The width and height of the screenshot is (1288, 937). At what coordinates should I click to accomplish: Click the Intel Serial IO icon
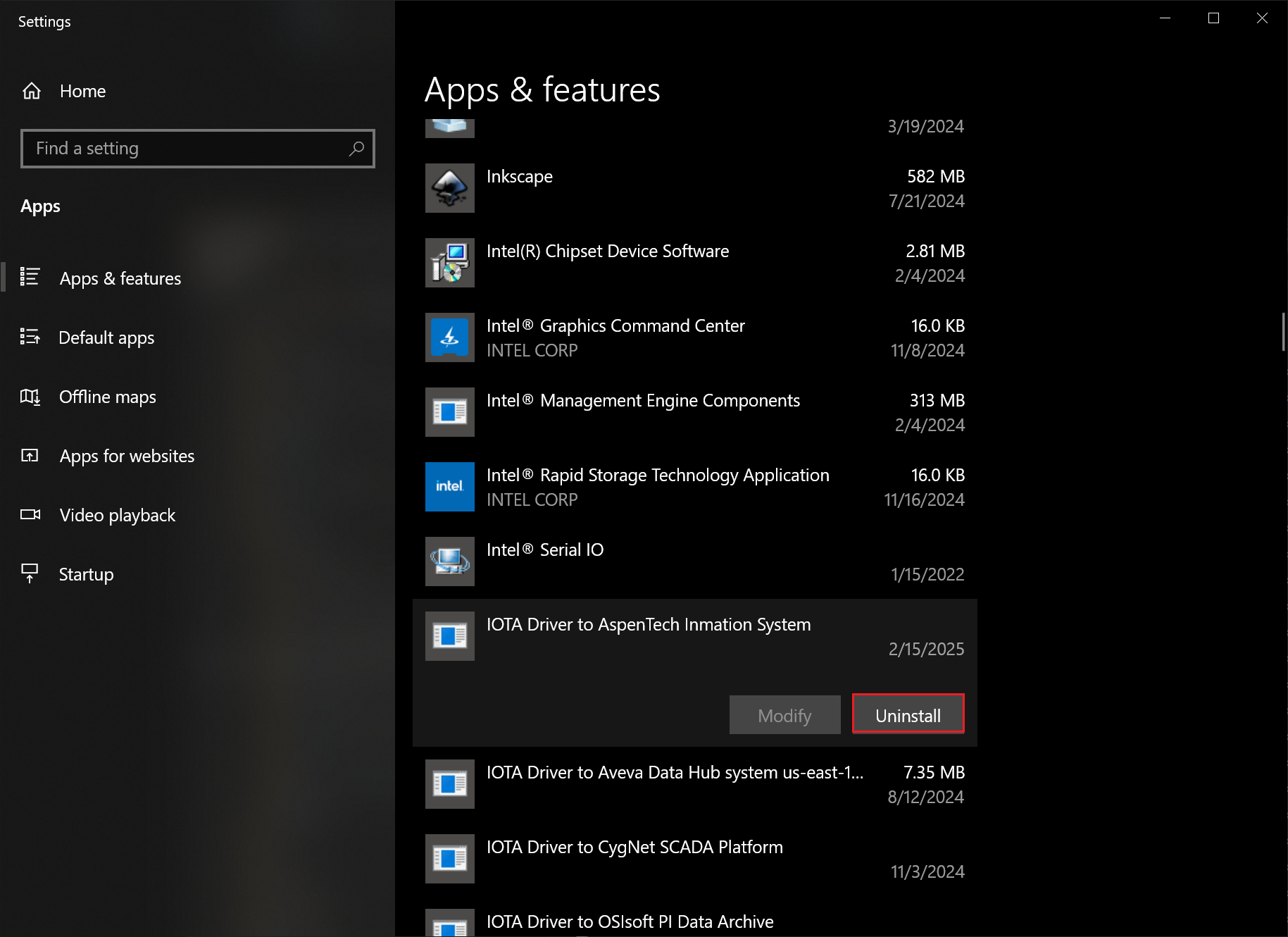coord(450,561)
